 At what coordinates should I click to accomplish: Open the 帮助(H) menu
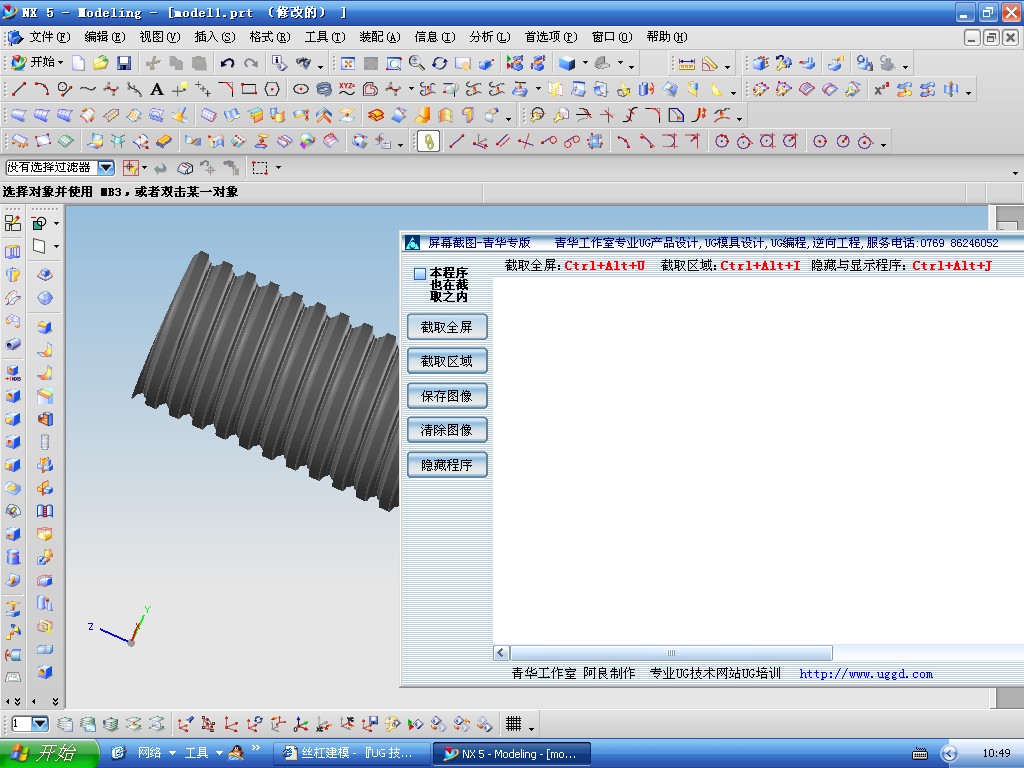click(x=667, y=37)
